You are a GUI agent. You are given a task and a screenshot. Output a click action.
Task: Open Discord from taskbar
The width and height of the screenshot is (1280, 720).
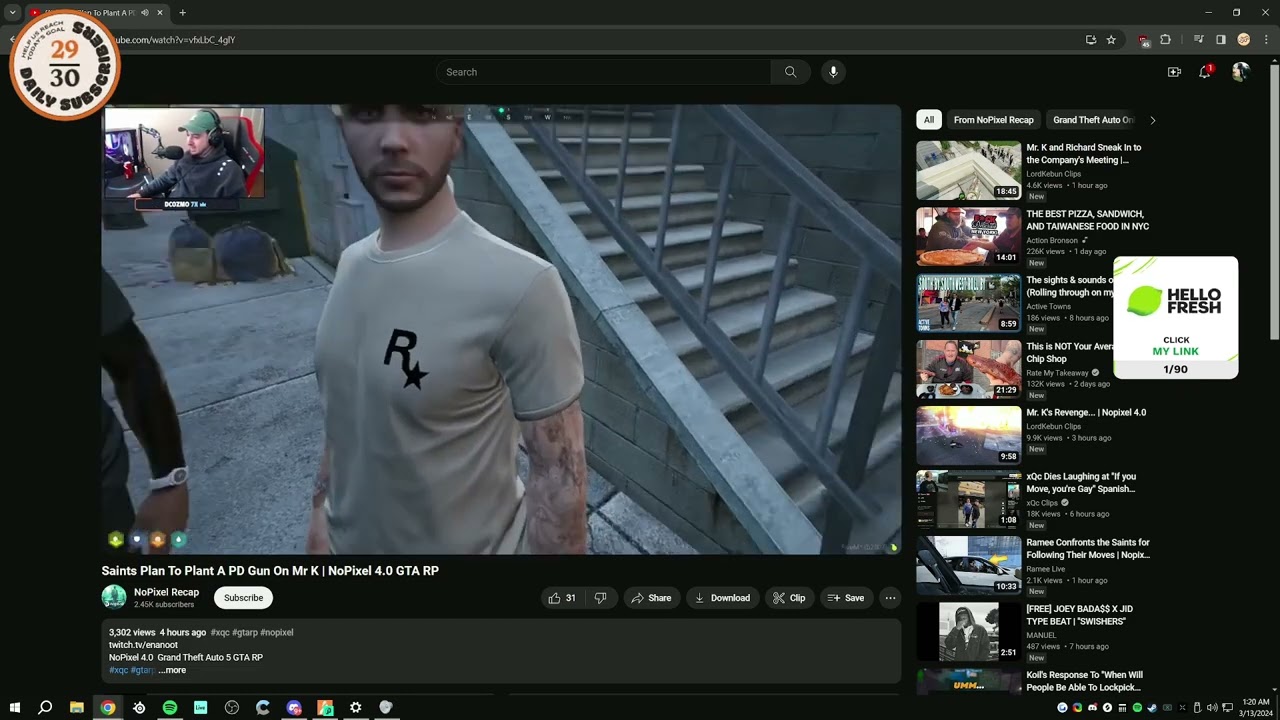click(294, 707)
